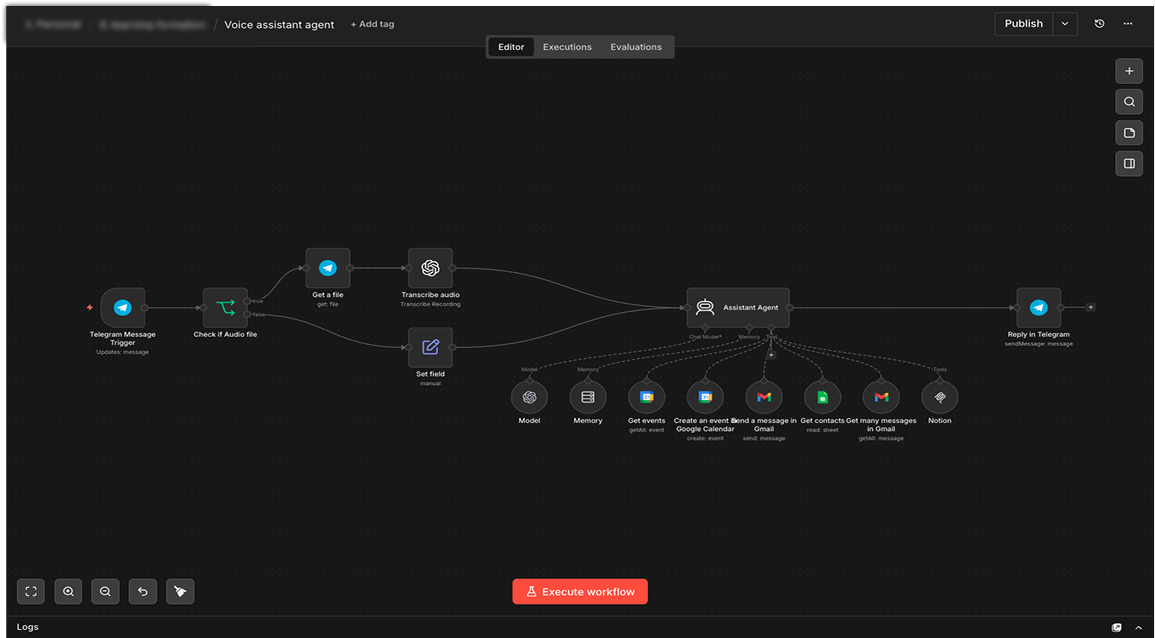This screenshot has width=1155, height=638.
Task: Open the Telegram Message Trigger node
Action: (123, 308)
